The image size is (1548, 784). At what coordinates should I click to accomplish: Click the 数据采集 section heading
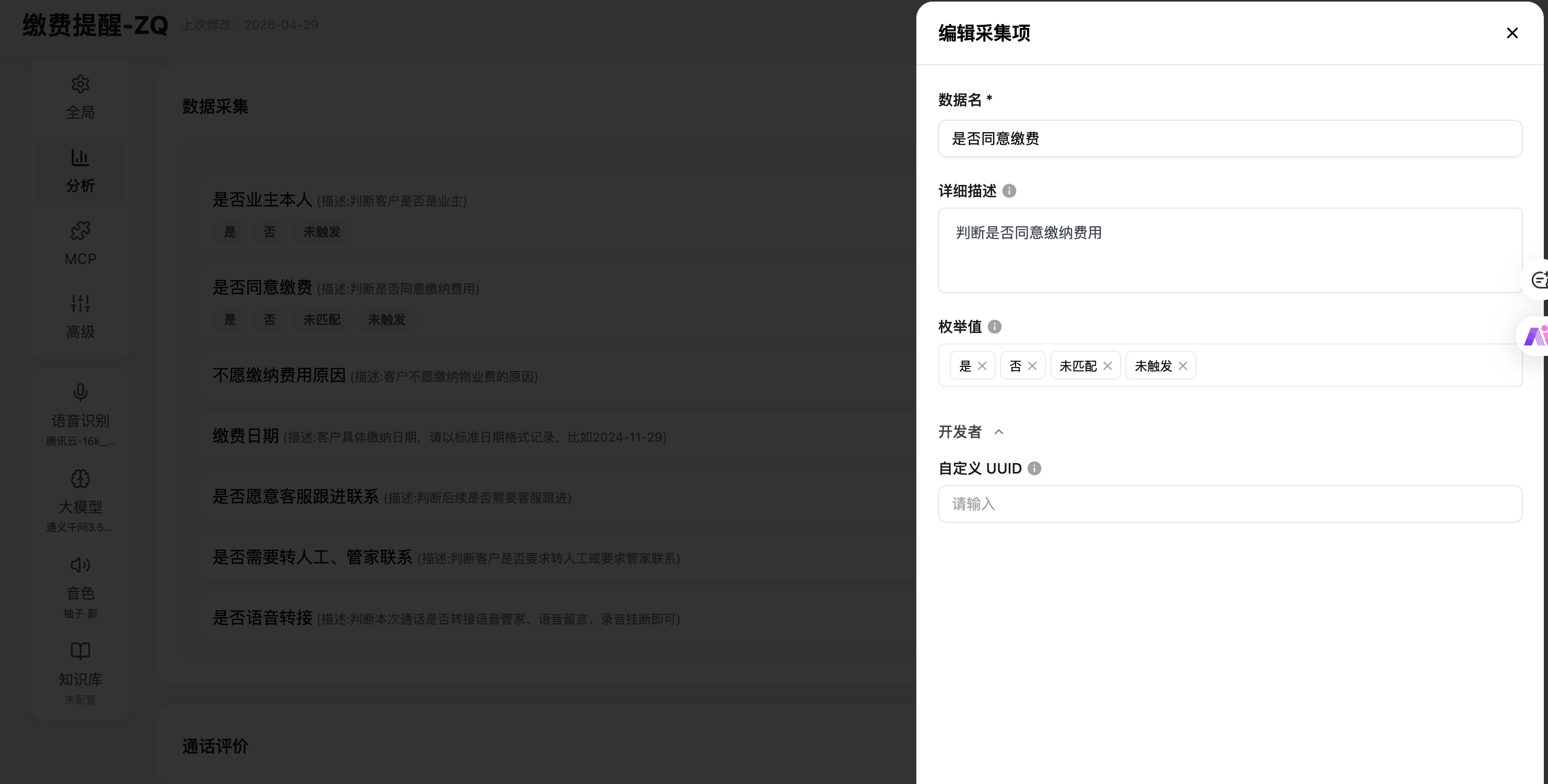pos(215,106)
